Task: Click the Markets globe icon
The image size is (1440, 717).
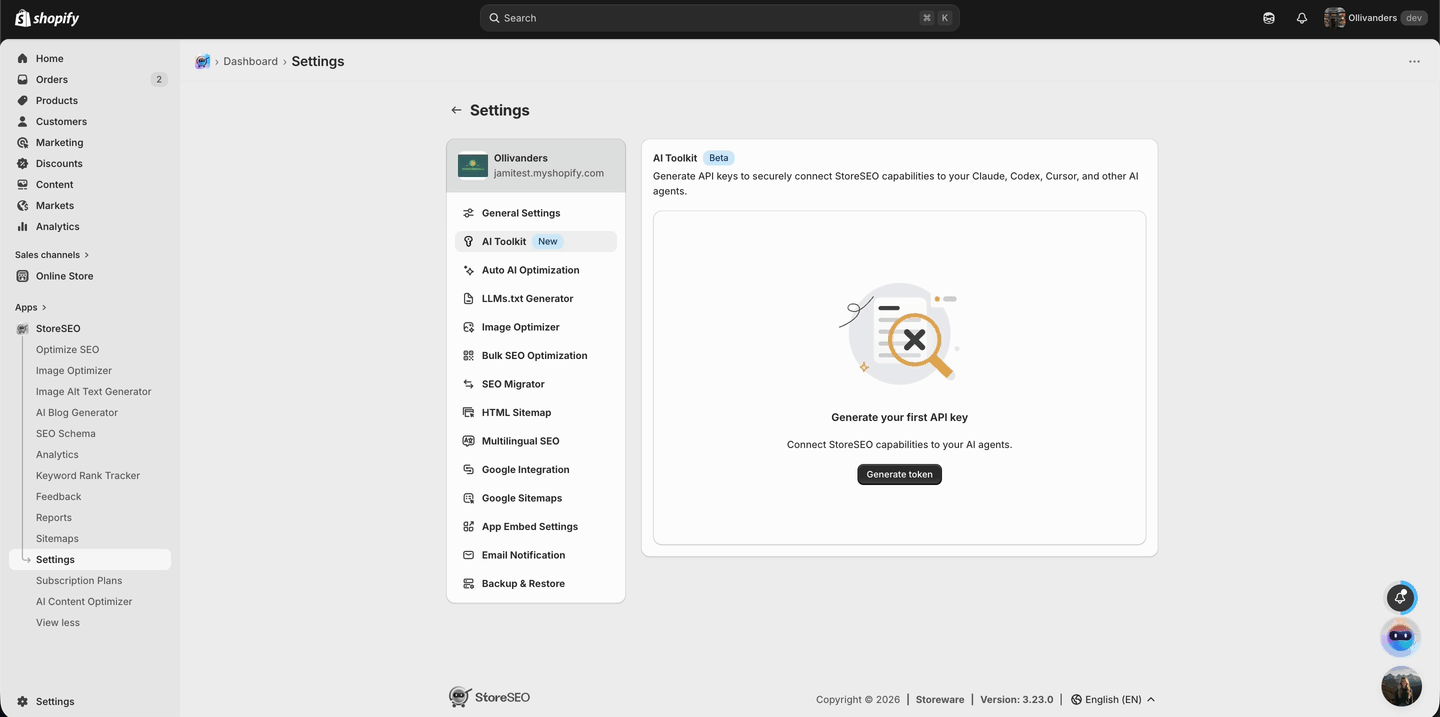Action: [x=23, y=205]
